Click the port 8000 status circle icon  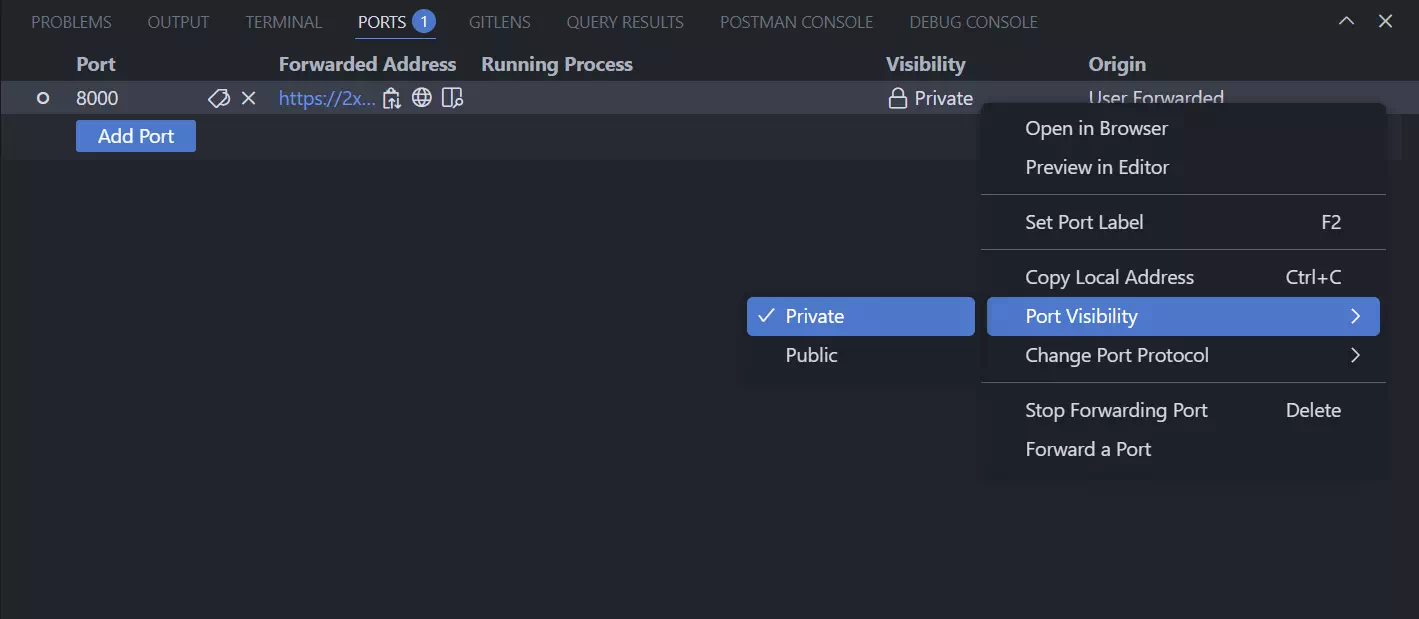pos(43,98)
